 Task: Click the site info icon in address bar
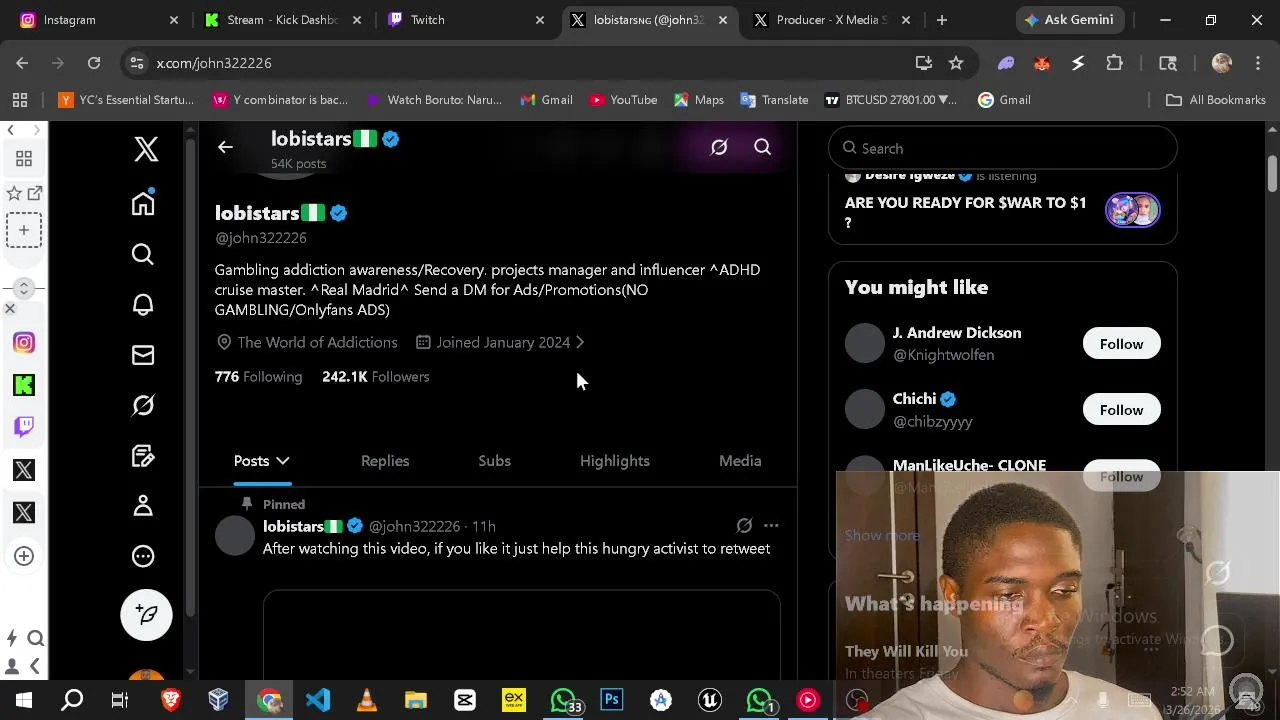point(137,63)
